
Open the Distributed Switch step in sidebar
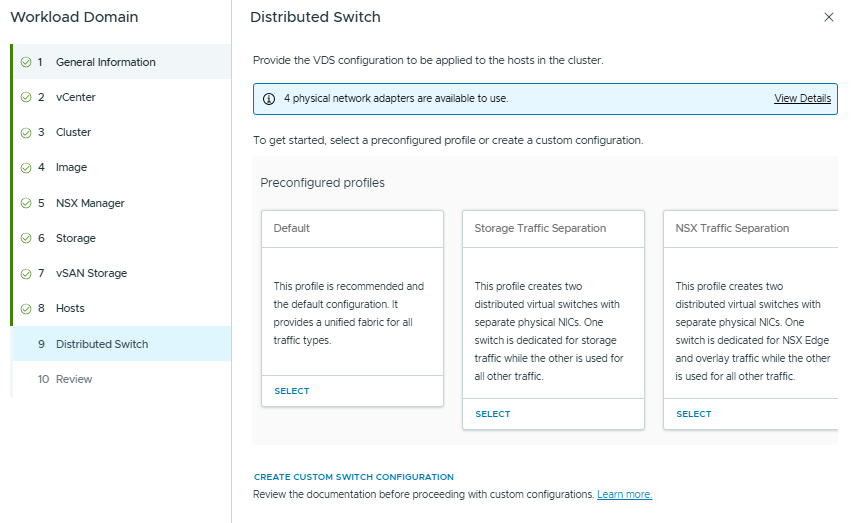click(x=101, y=344)
